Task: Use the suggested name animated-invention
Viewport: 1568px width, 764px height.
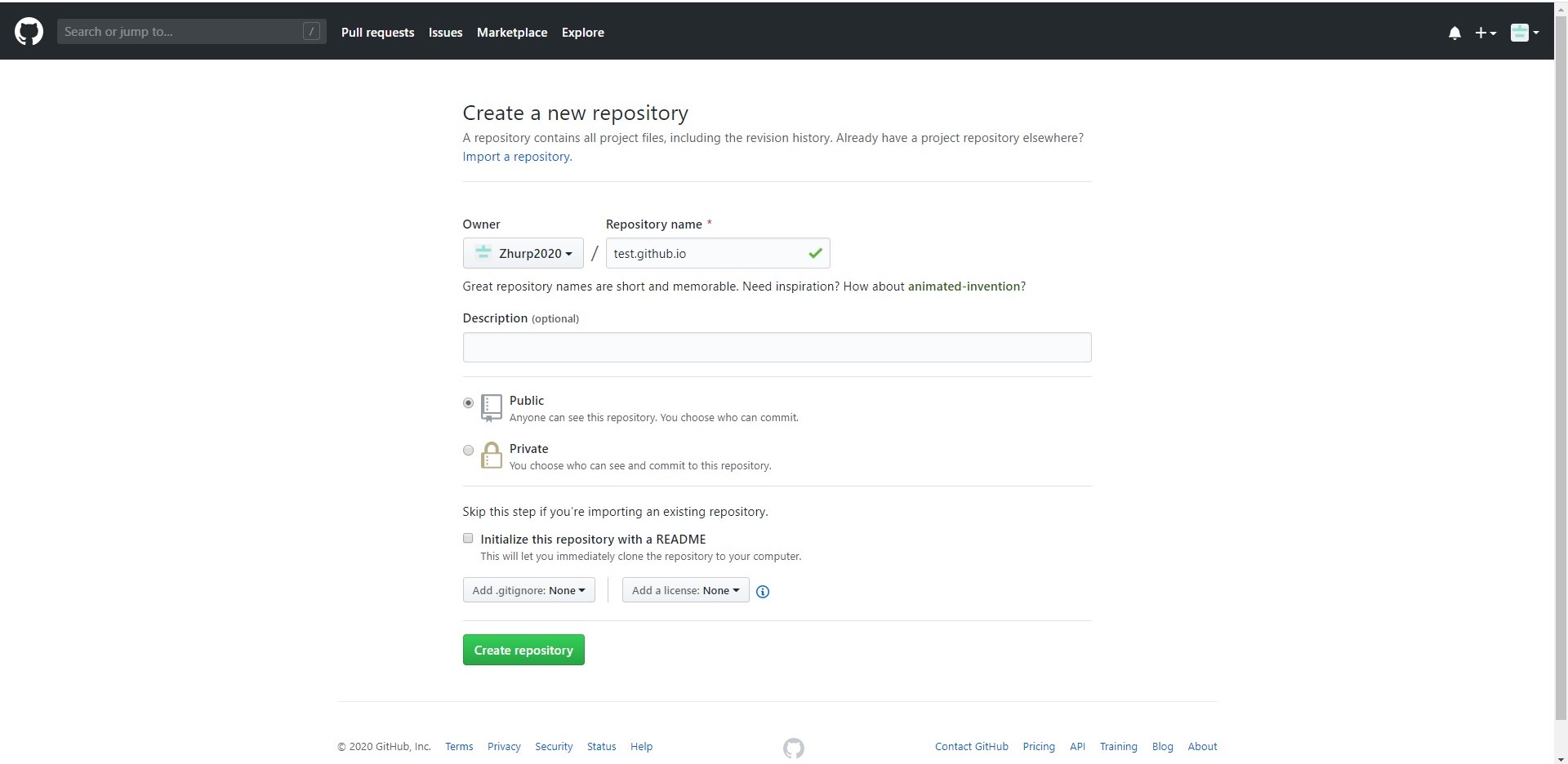Action: pos(964,286)
